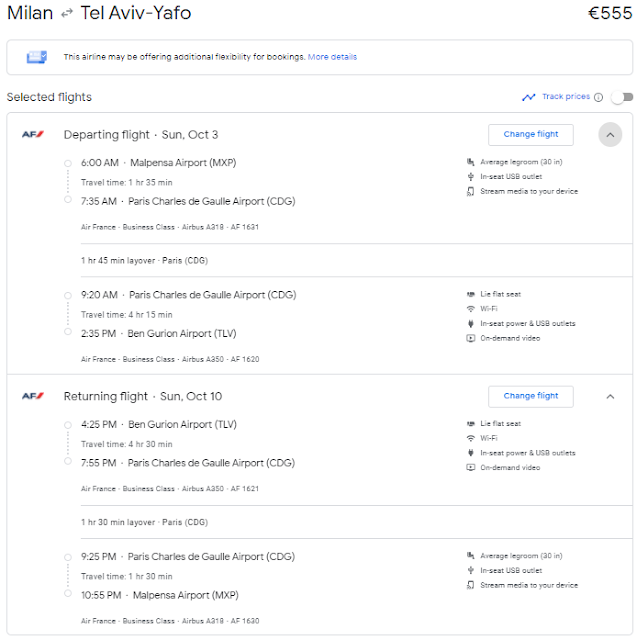Click the 9:20 AM Paris Charles de Gaulle departure

tap(189, 295)
